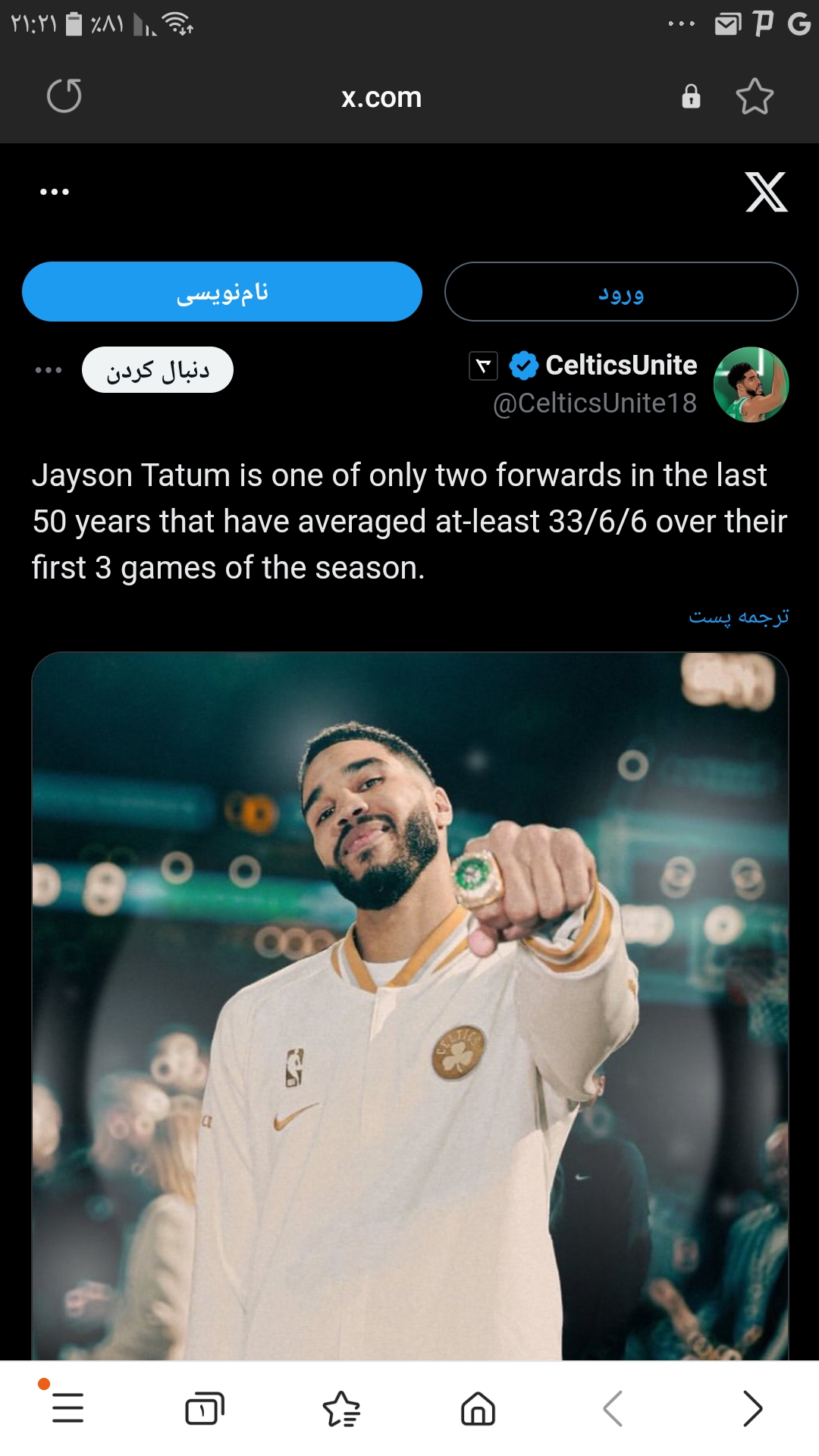This screenshot has height=1456, width=819.
Task: Tap the padlock site security icon
Action: coord(691,96)
